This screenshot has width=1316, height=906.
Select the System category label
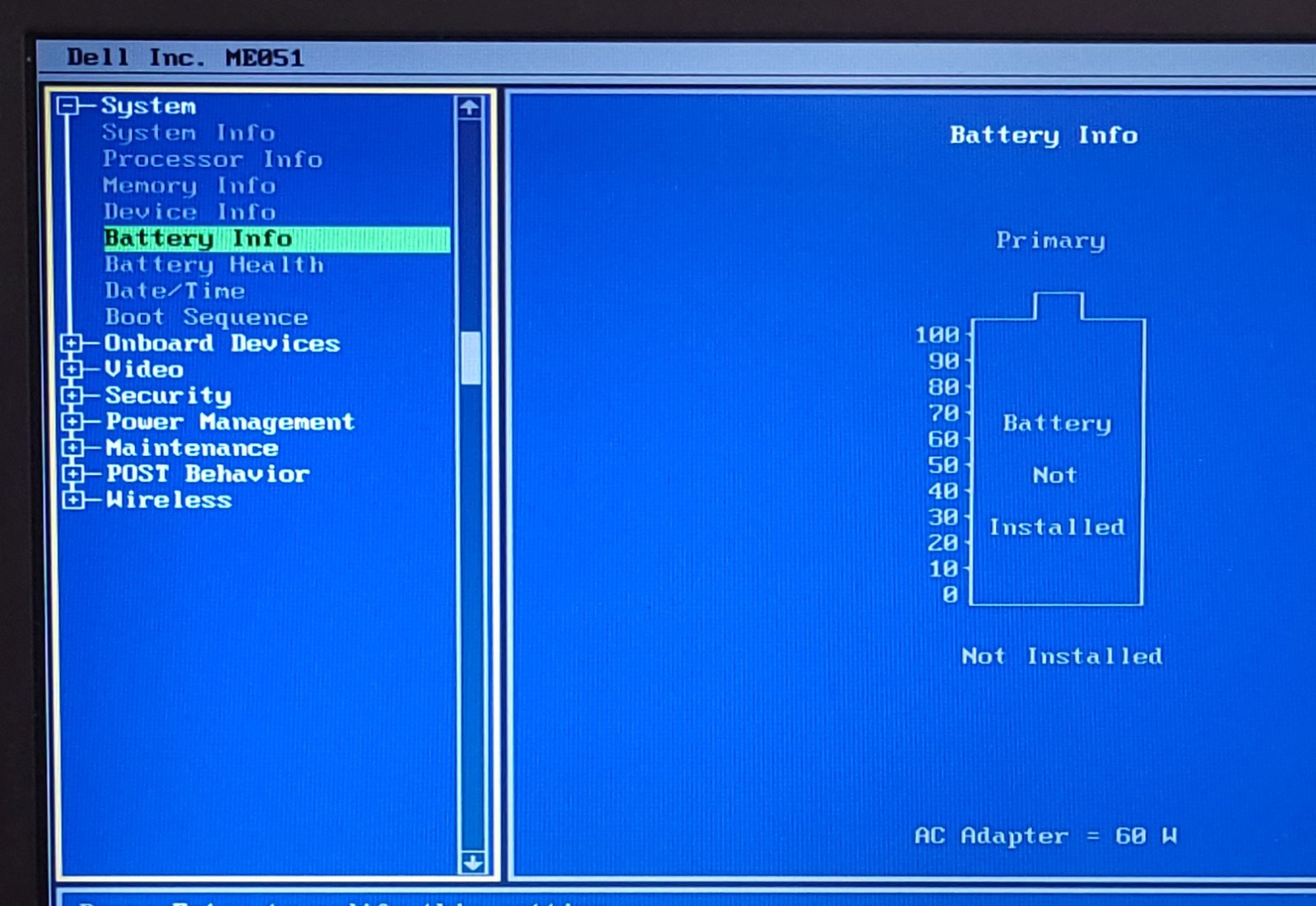tap(148, 106)
